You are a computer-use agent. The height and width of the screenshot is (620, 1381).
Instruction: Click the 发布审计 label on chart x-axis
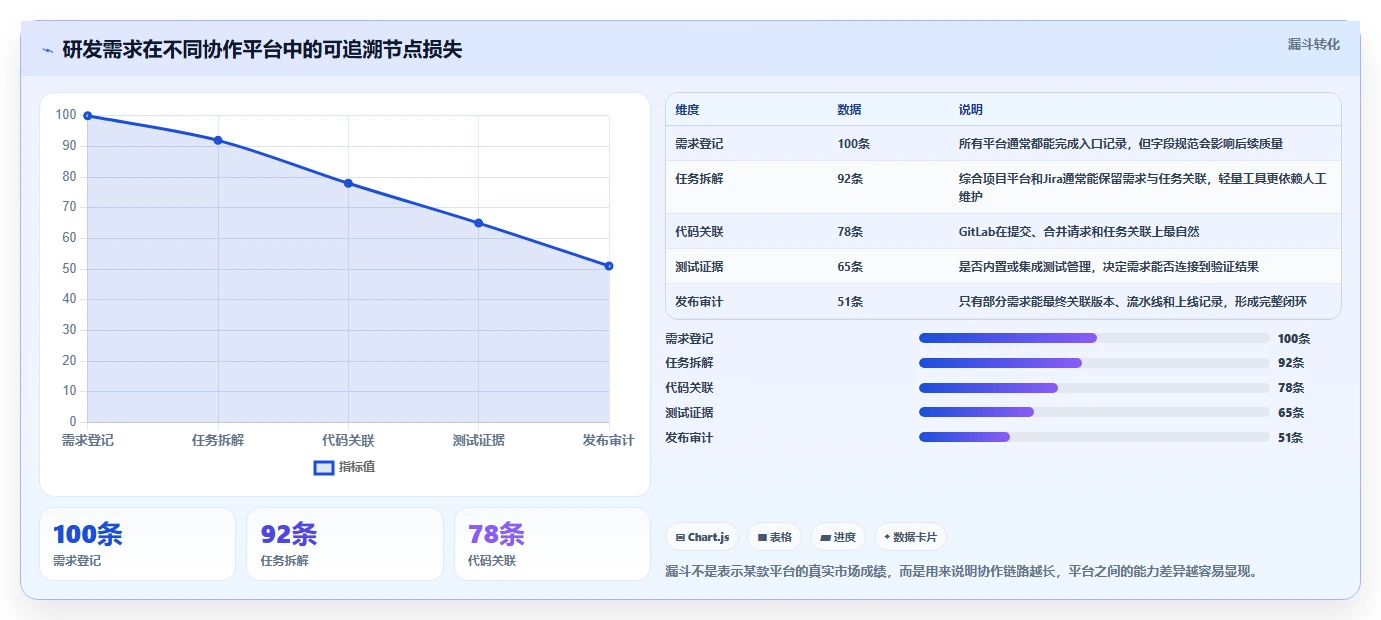[x=609, y=441]
